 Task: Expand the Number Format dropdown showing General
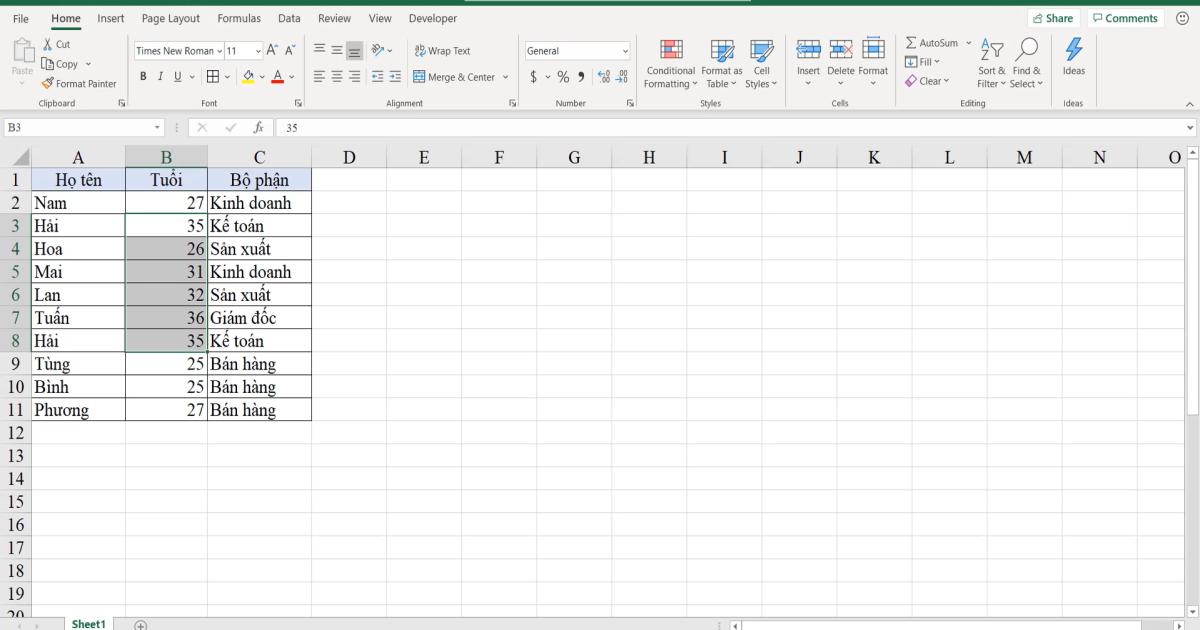[x=624, y=50]
